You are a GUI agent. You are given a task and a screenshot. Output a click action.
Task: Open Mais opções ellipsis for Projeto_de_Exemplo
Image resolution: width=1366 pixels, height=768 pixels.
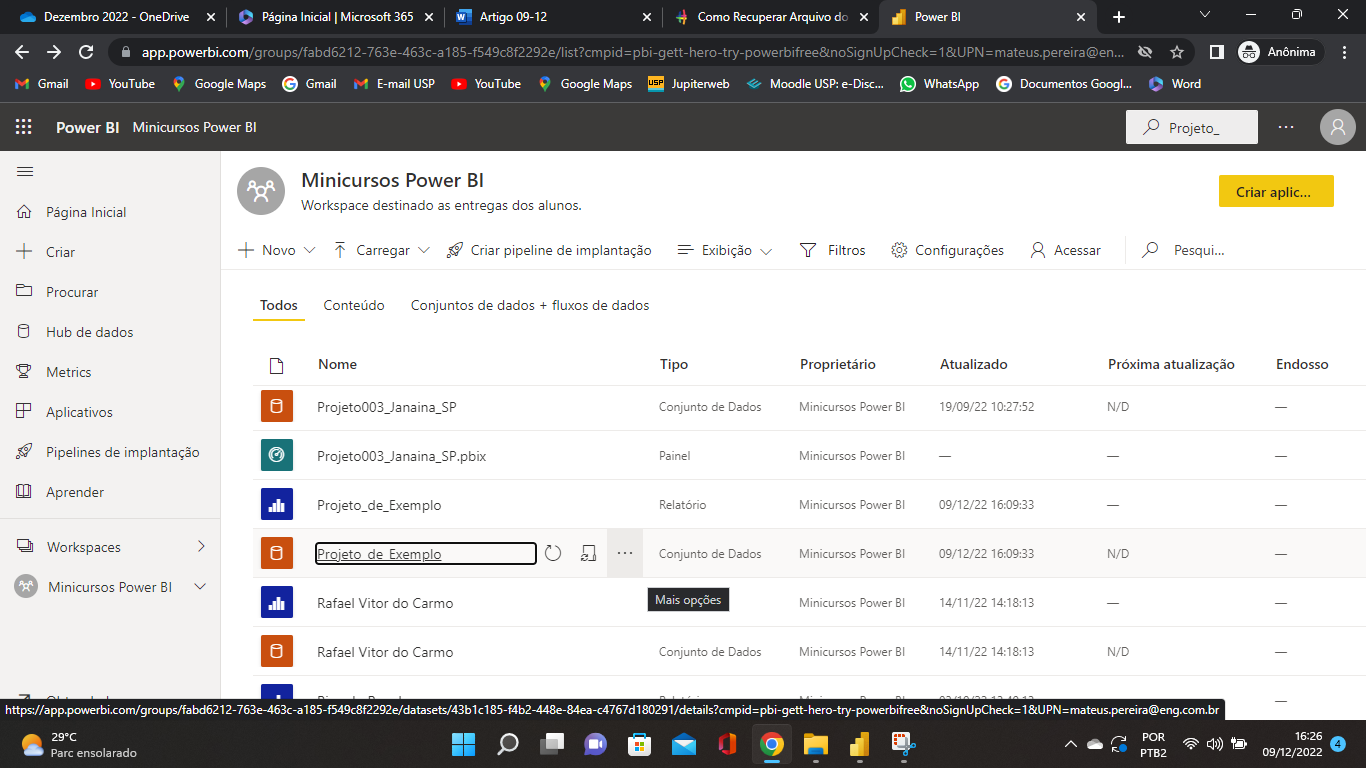pos(625,553)
